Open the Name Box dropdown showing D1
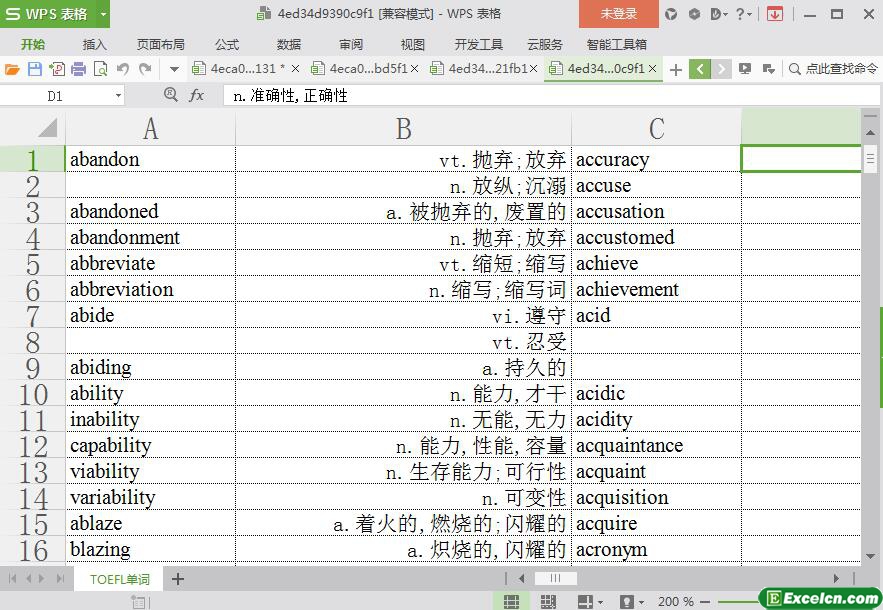Image resolution: width=883 pixels, height=610 pixels. point(118,96)
